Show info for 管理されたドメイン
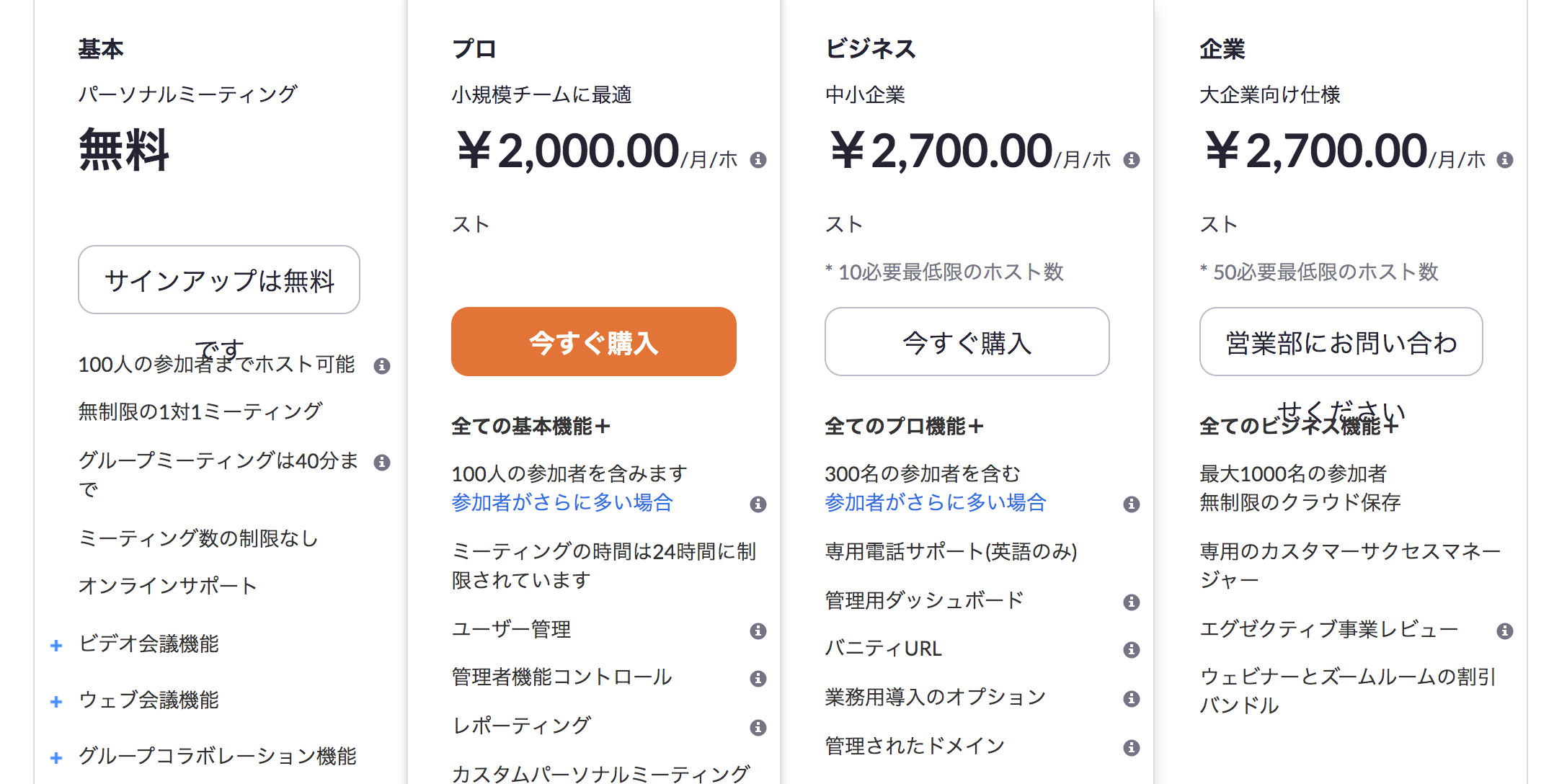Screen dimensions: 1567x784 (1132, 748)
